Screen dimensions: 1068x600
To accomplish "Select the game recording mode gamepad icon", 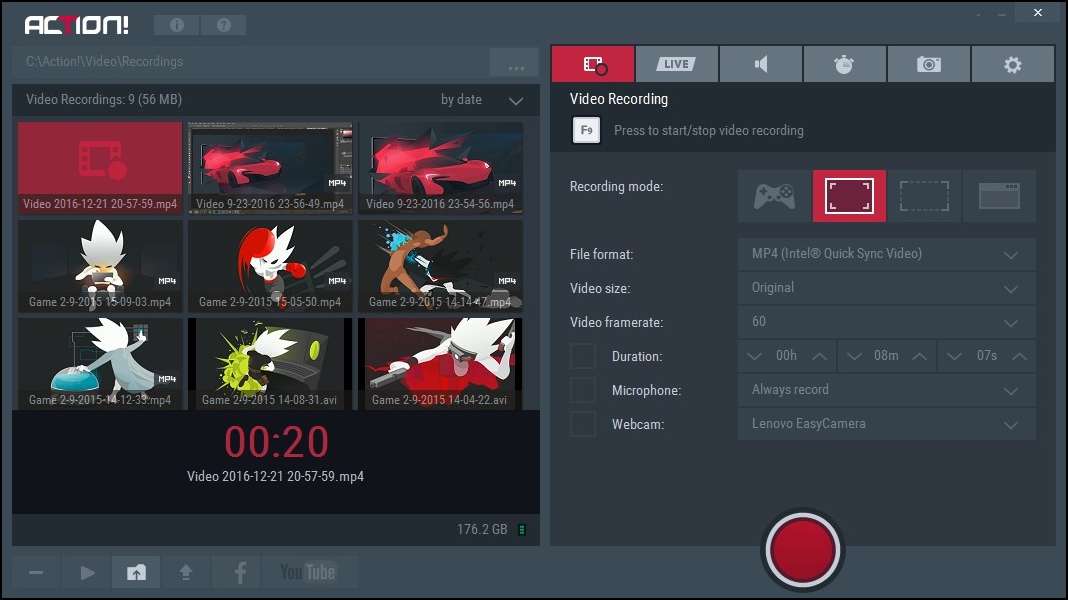I will pyautogui.click(x=775, y=195).
